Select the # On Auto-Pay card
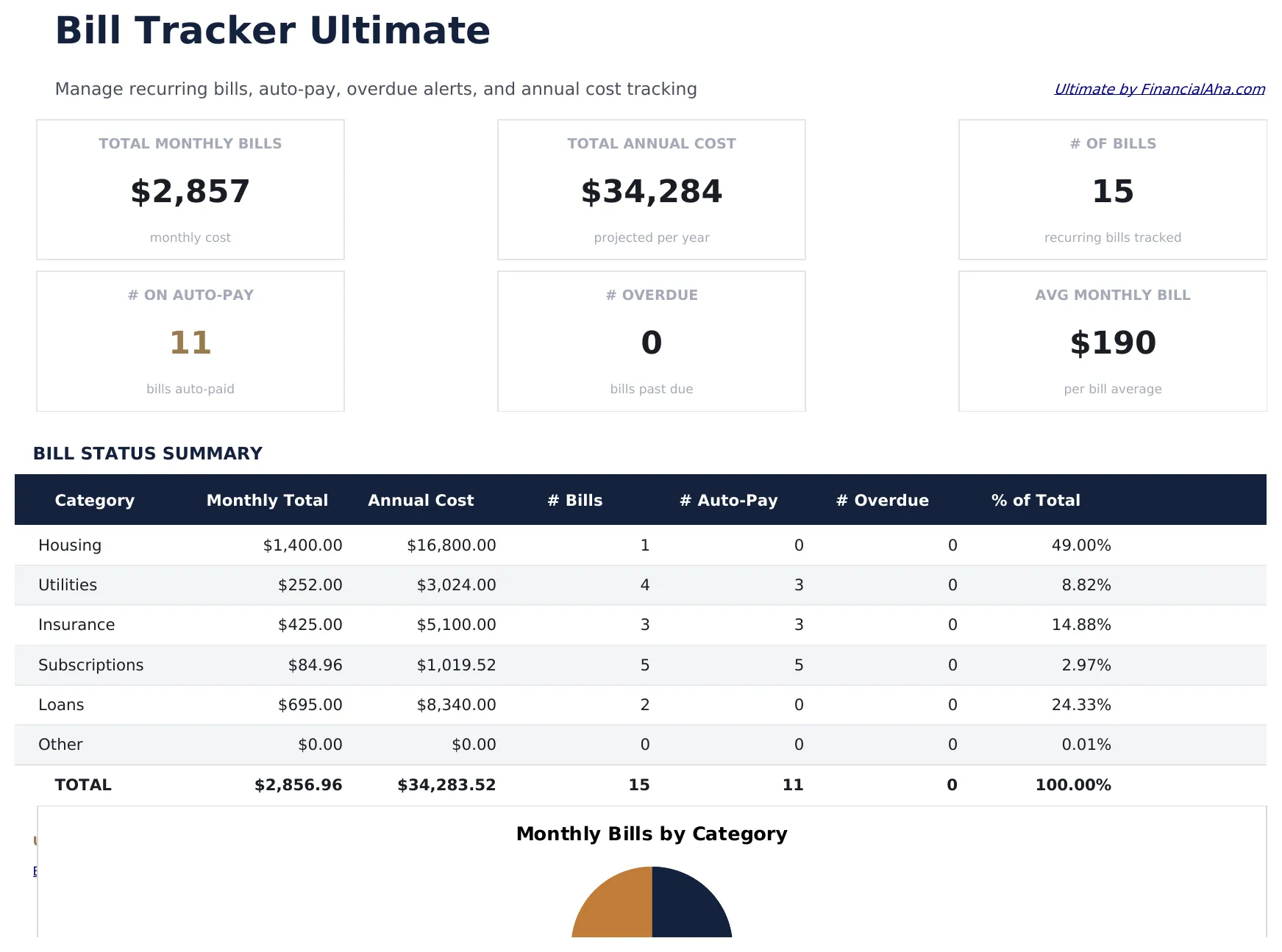Viewport: 1282px width, 952px height. click(190, 341)
